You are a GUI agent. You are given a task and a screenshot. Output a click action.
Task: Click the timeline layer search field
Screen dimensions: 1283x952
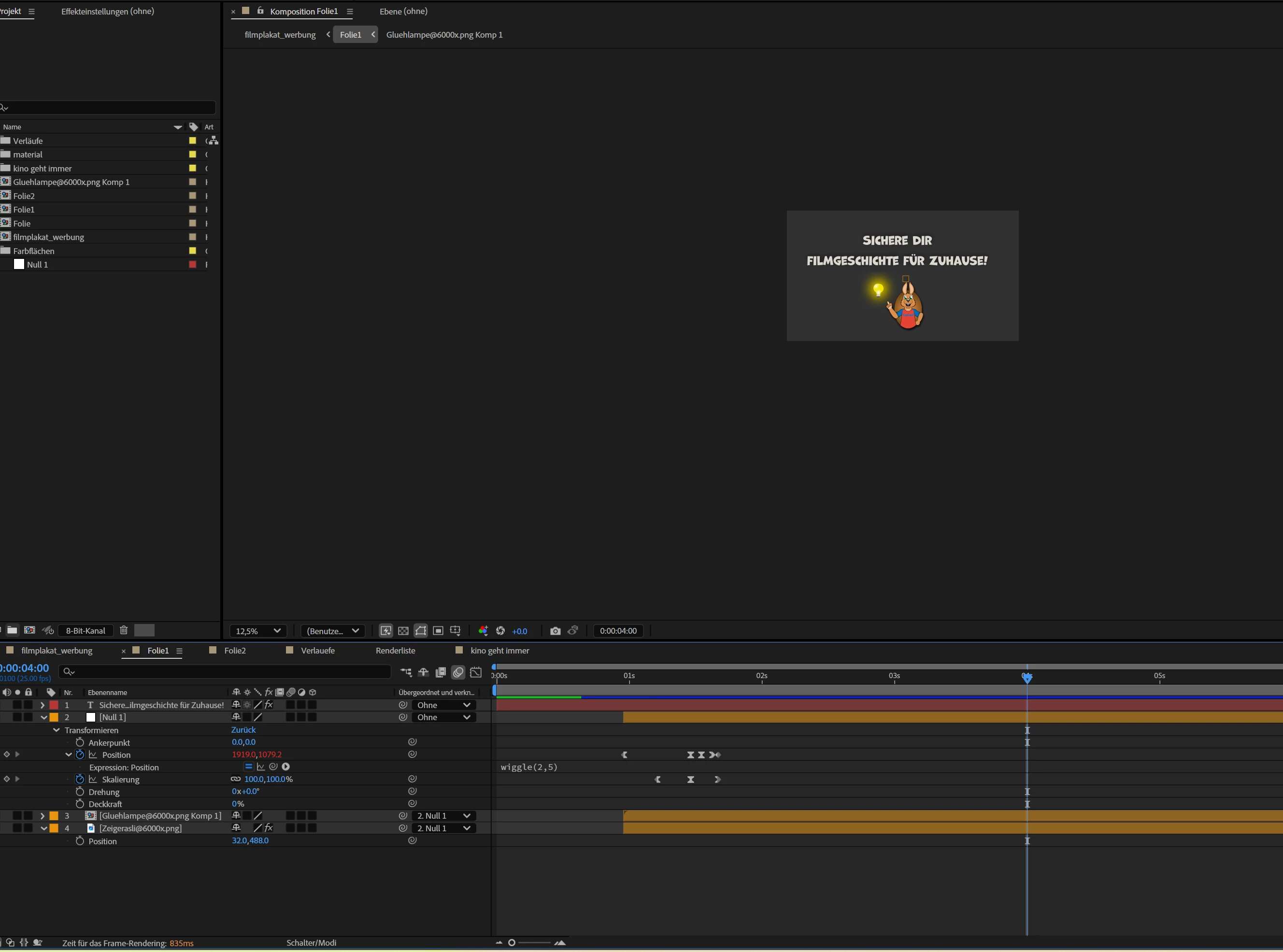click(x=225, y=671)
